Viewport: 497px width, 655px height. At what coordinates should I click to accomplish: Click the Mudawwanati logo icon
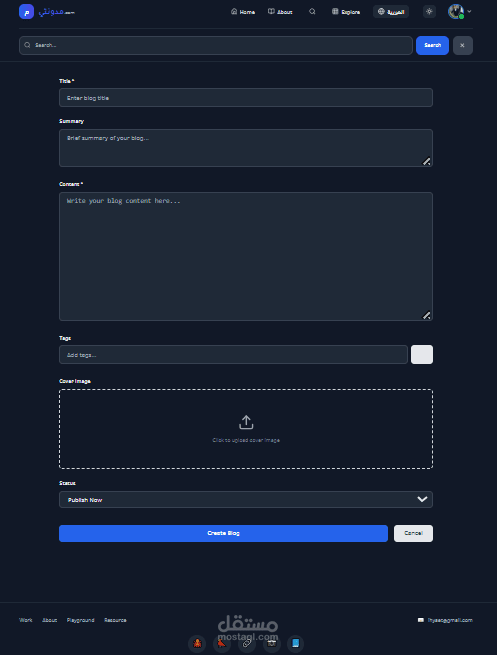[26, 12]
